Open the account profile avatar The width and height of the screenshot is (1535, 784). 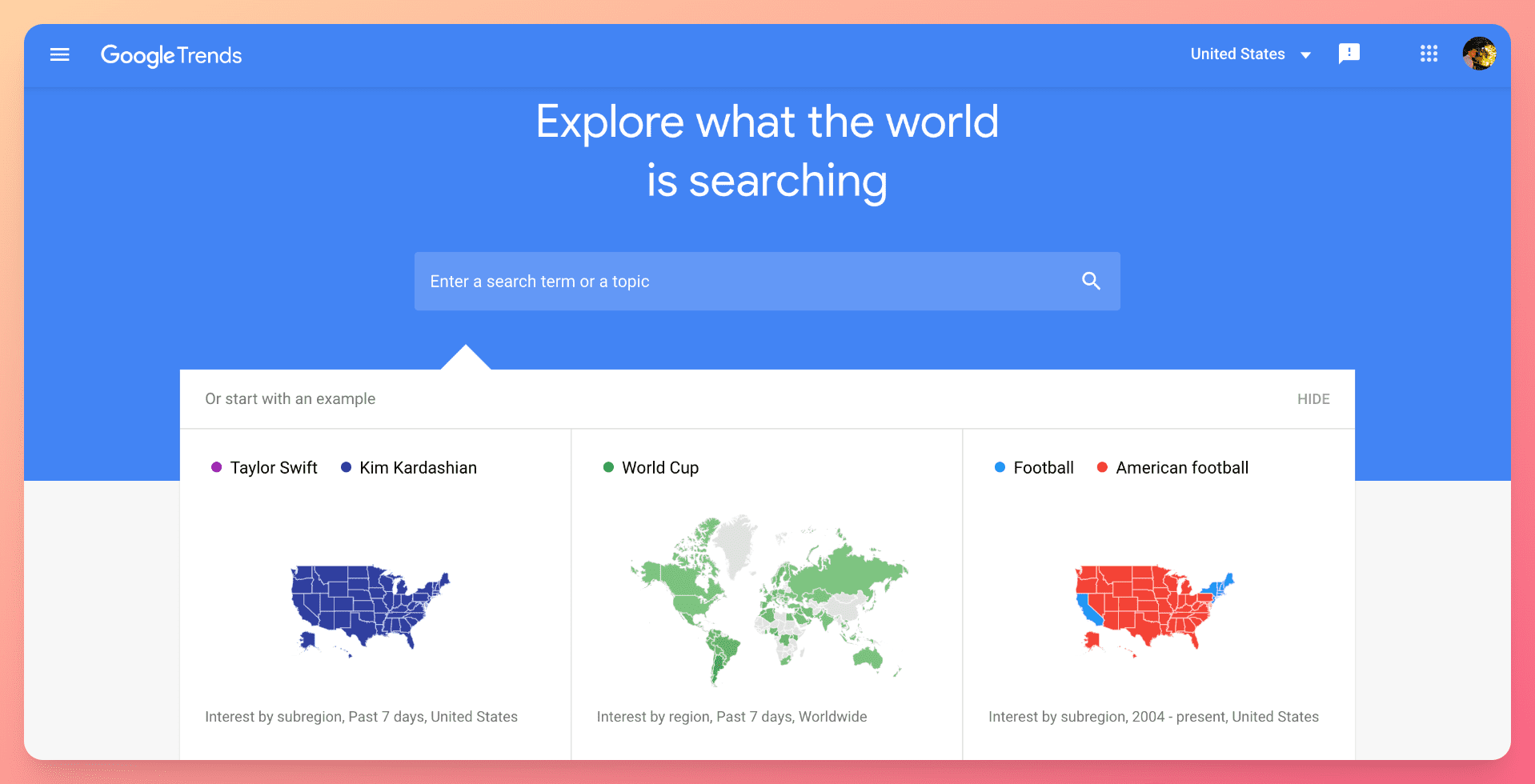1479,54
